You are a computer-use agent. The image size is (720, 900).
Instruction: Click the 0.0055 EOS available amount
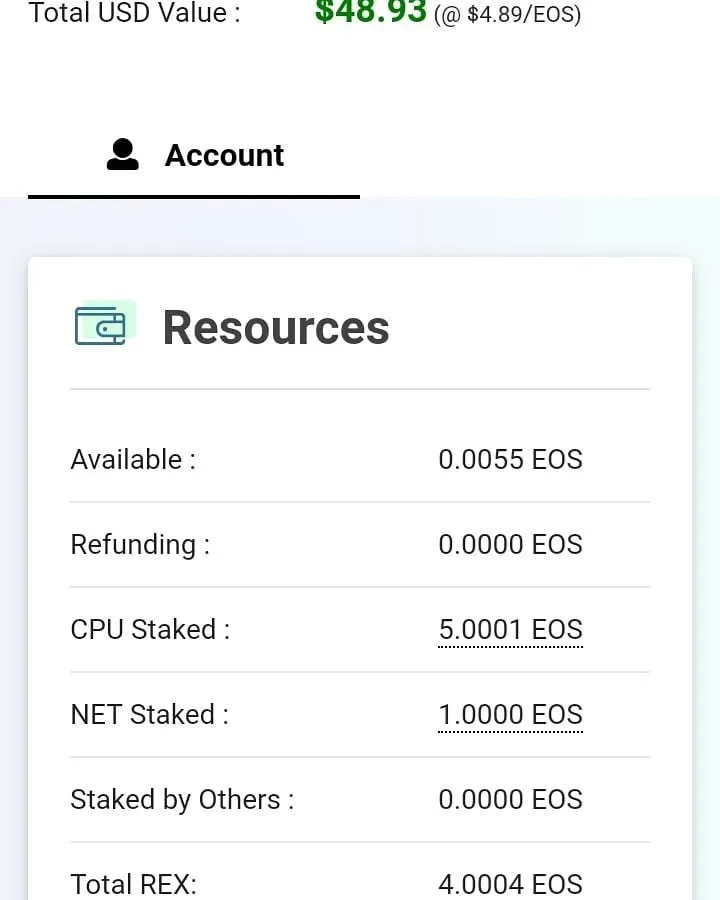[510, 460]
